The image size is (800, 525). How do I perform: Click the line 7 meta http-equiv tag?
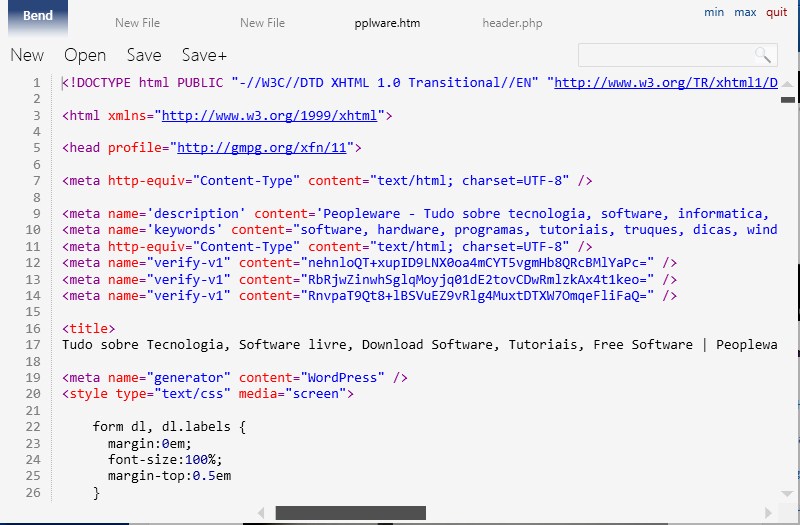(x=327, y=181)
